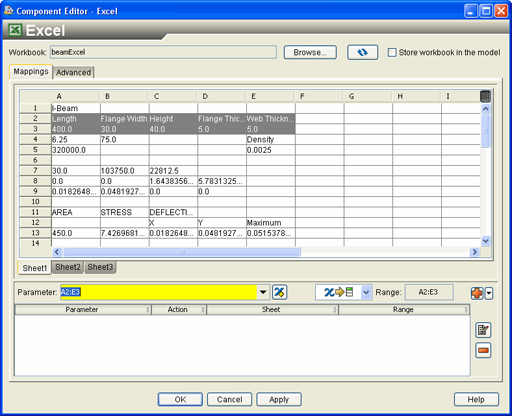Open the Parameter combo box dropdown

(263, 292)
